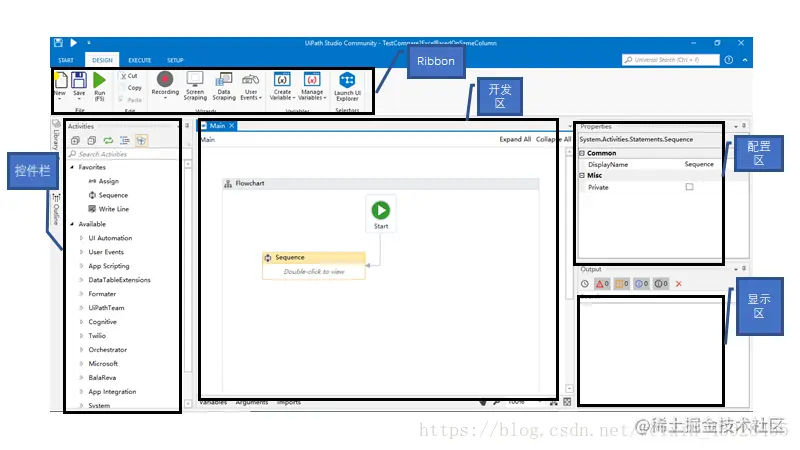Viewport: 800px width, 450px height.
Task: Click the tree view icon in Activities toolbar
Action: 124,140
